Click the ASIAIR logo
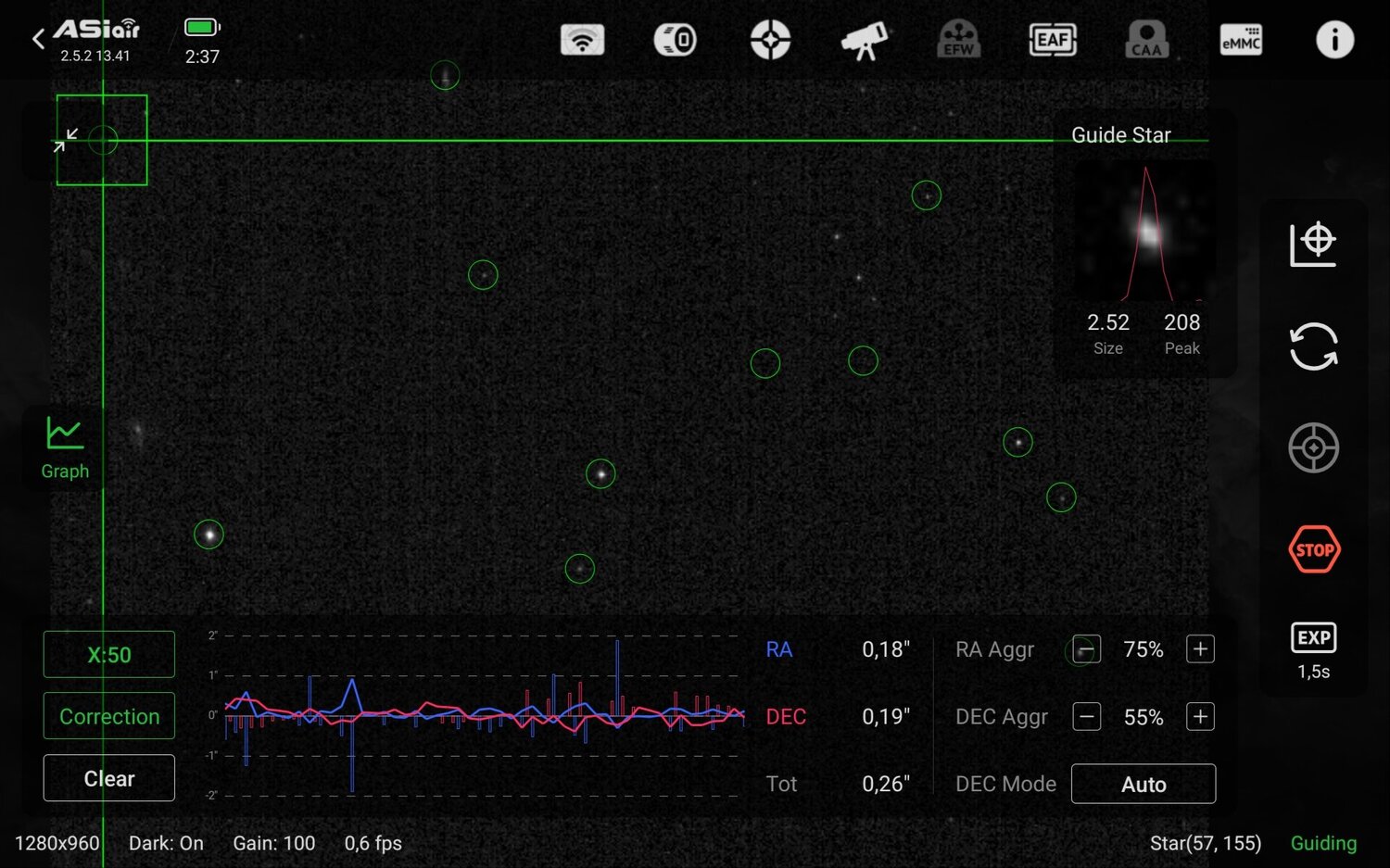 click(96, 30)
